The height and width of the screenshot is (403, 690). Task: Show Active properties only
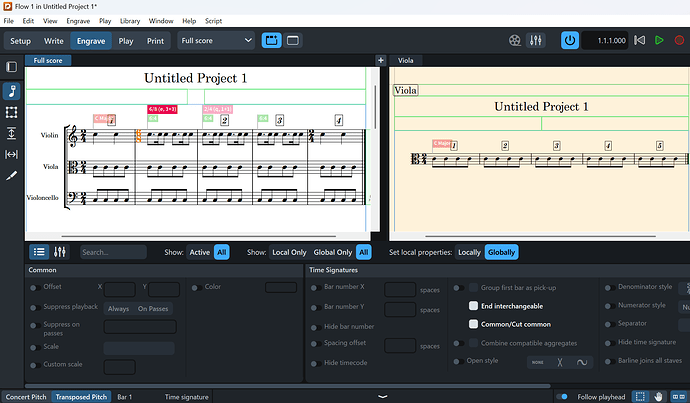point(200,252)
